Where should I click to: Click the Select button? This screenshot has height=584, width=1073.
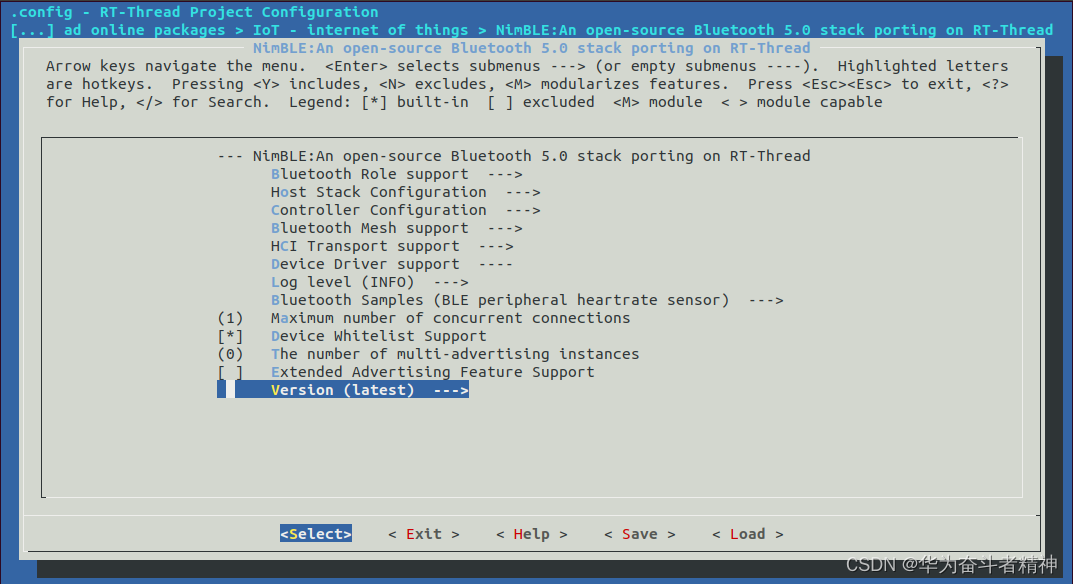pyautogui.click(x=316, y=533)
